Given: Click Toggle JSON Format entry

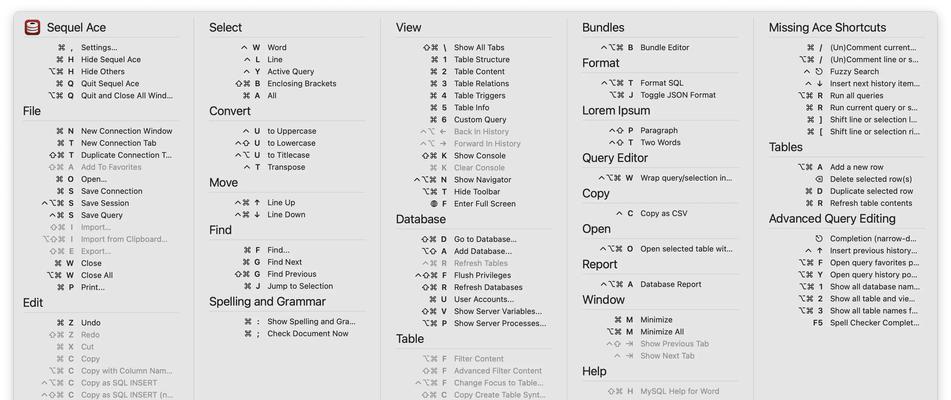Looking at the screenshot, I should pos(678,95).
